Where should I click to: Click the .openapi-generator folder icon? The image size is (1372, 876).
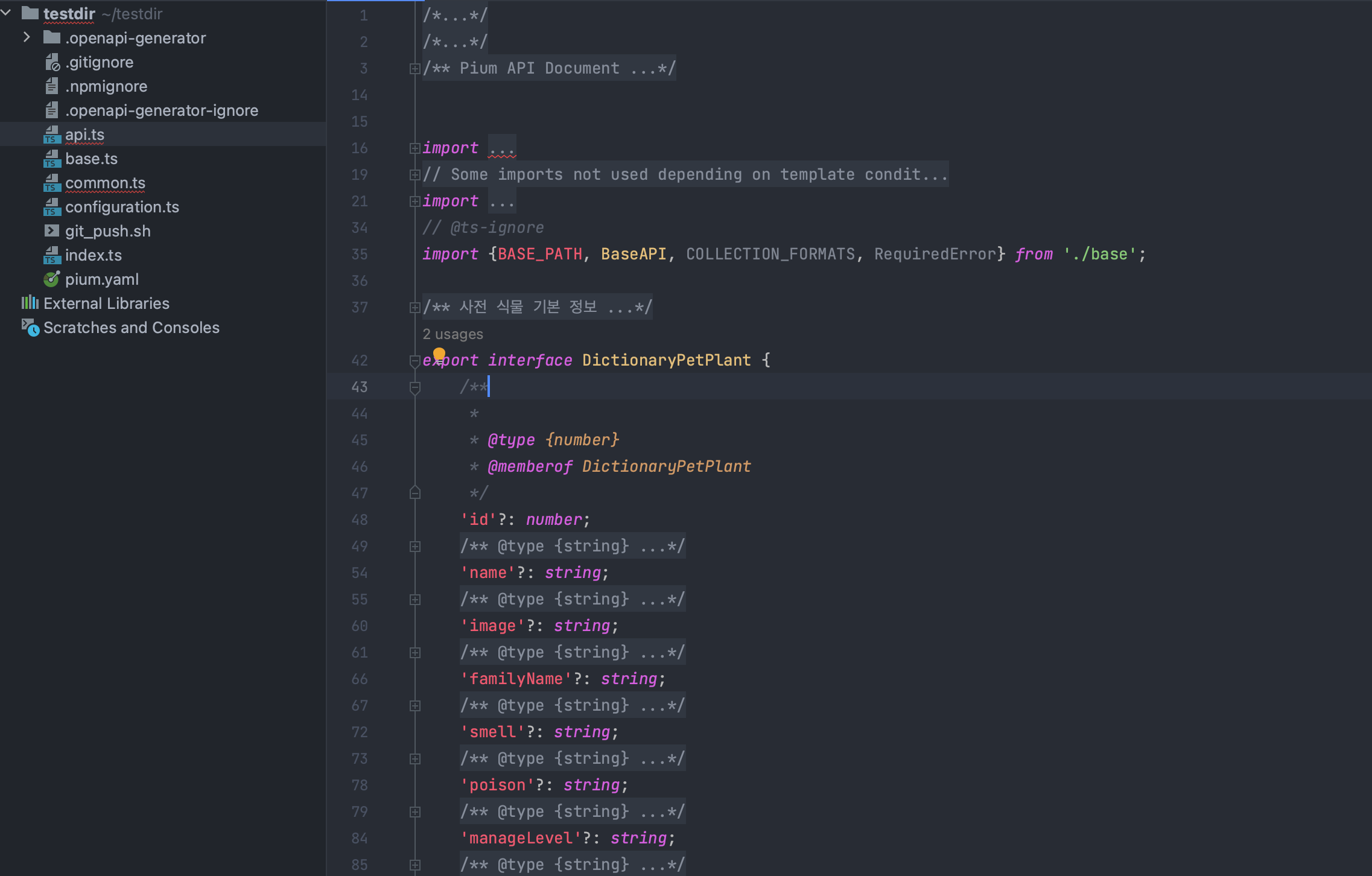pos(52,38)
